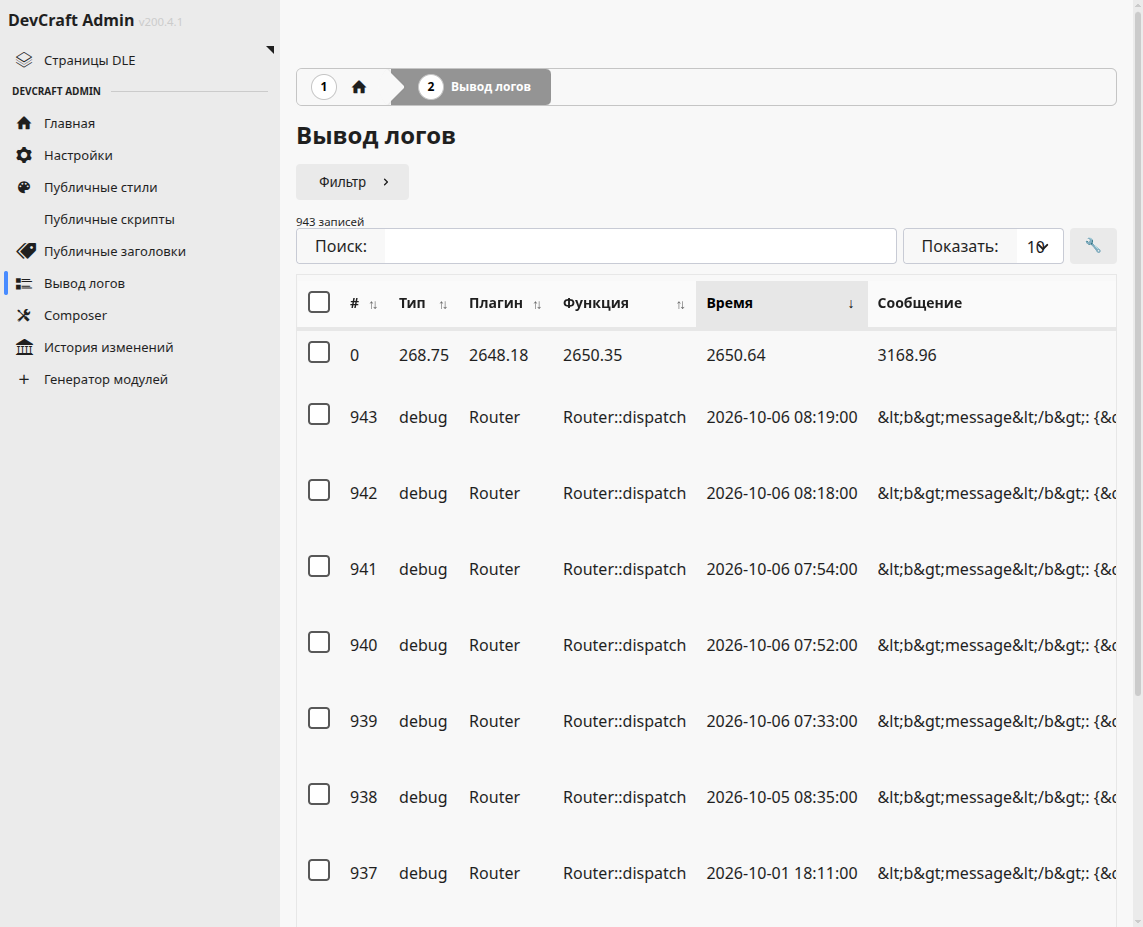The height and width of the screenshot is (927, 1143).
Task: Click the DevCraft Admin title link
Action: [x=71, y=20]
